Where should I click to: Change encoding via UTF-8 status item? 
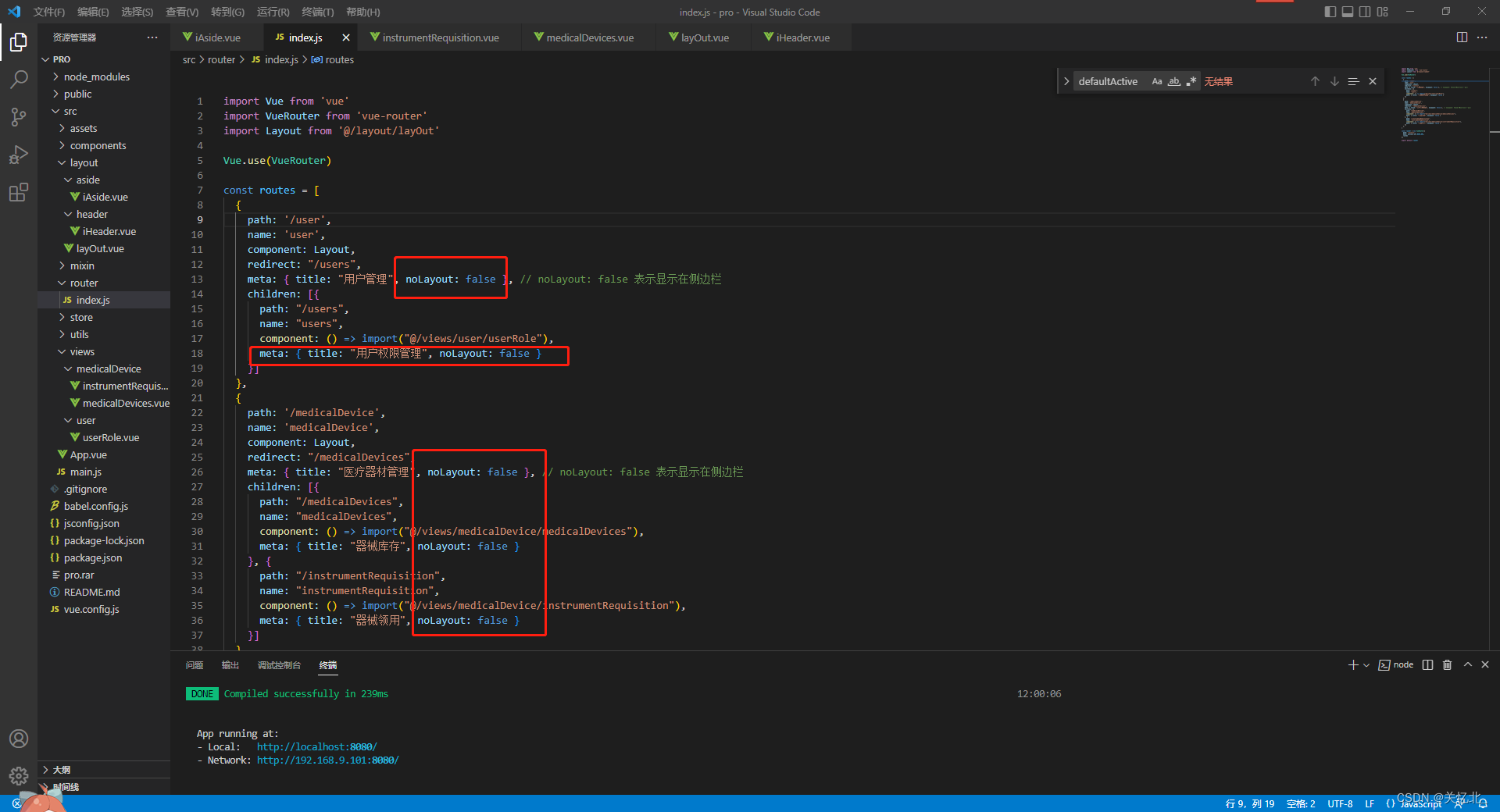click(x=1340, y=803)
